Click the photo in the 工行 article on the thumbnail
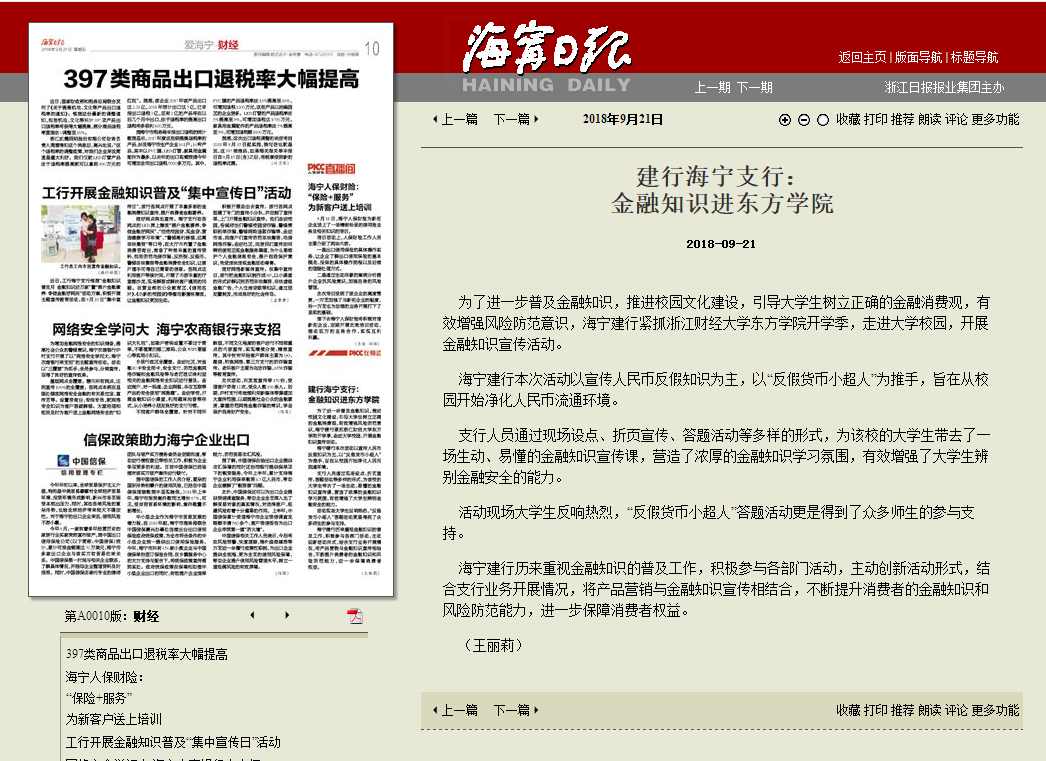Viewport: 1046px width, 761px height. tap(80, 233)
